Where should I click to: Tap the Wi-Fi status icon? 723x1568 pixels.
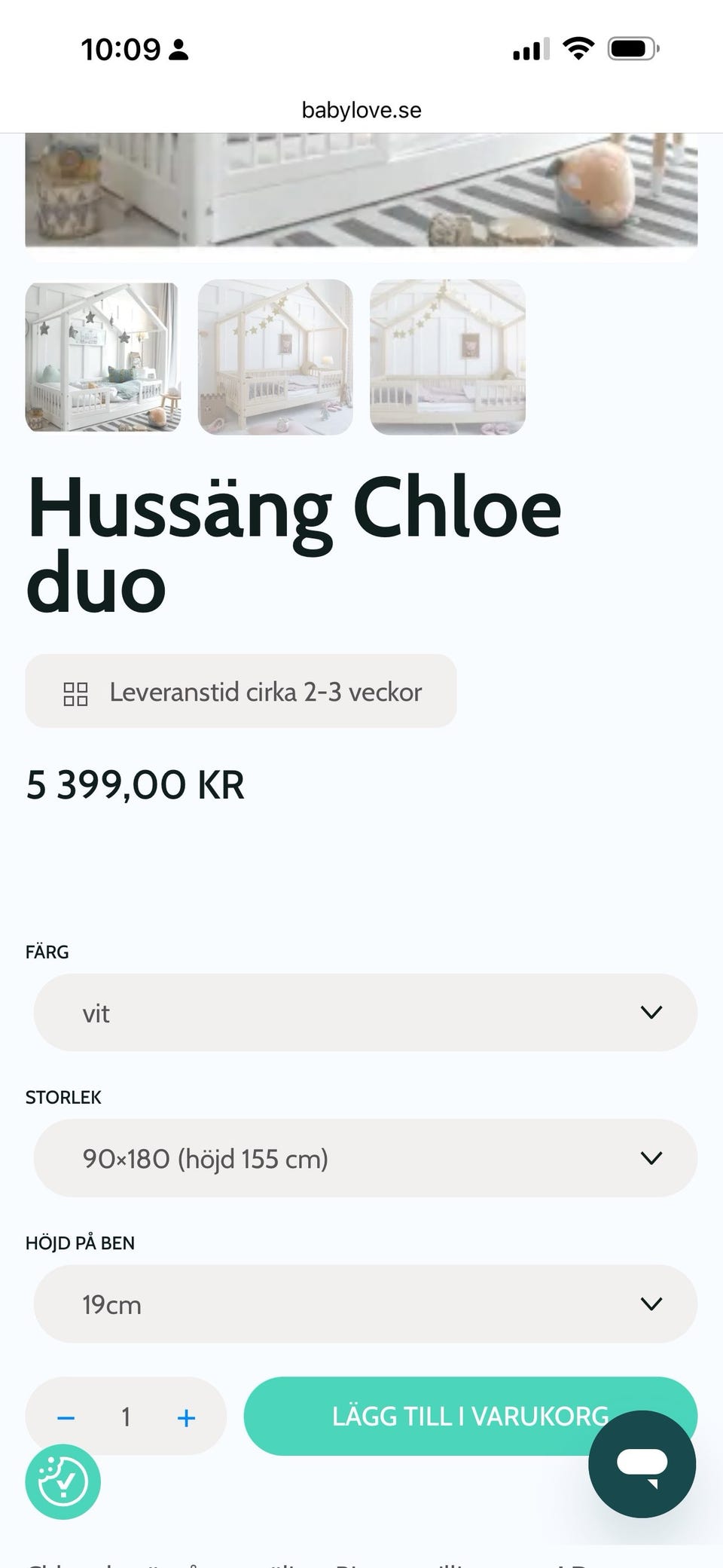point(578,50)
